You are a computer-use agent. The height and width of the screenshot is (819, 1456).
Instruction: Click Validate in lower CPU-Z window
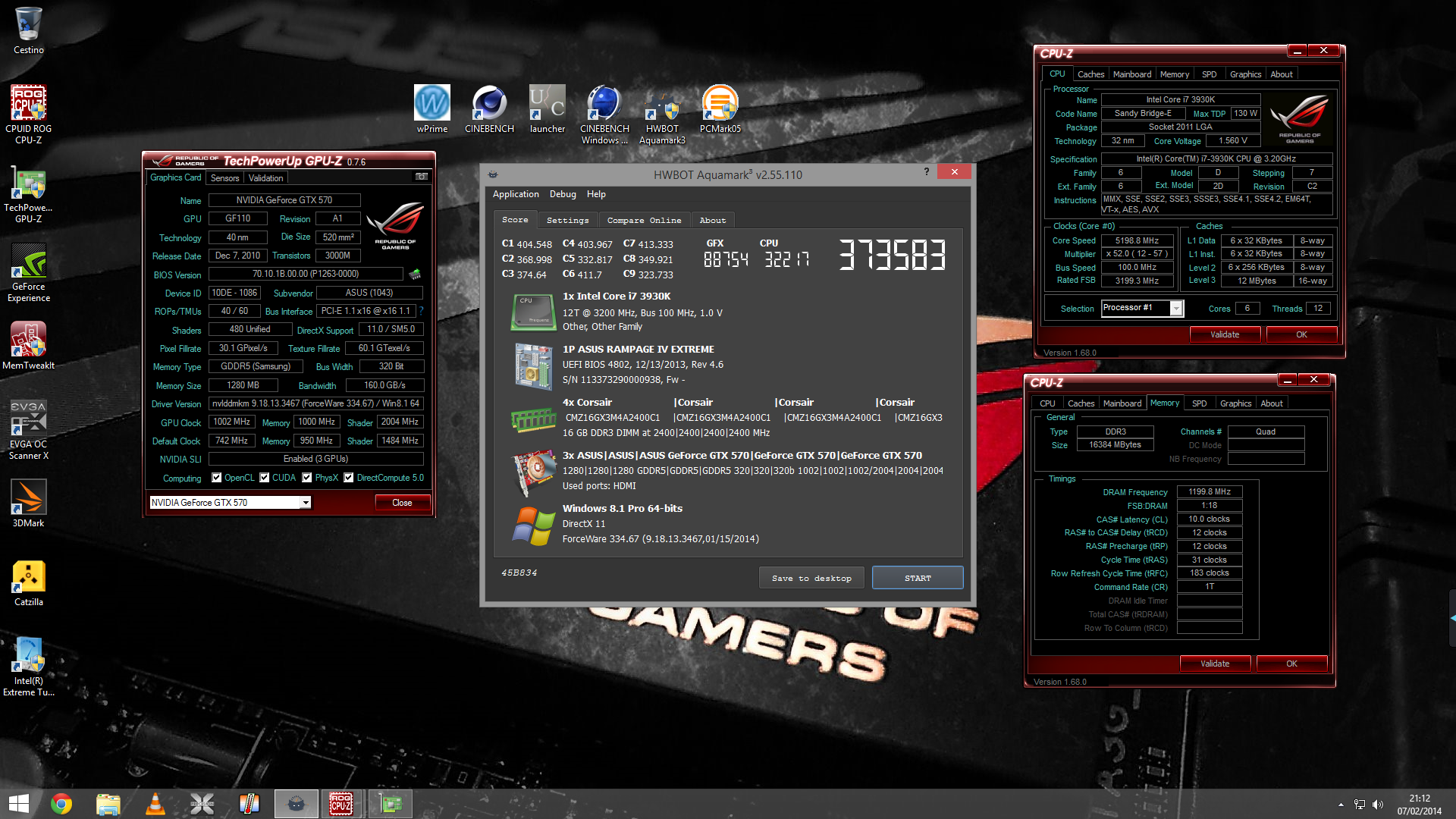click(x=1215, y=664)
